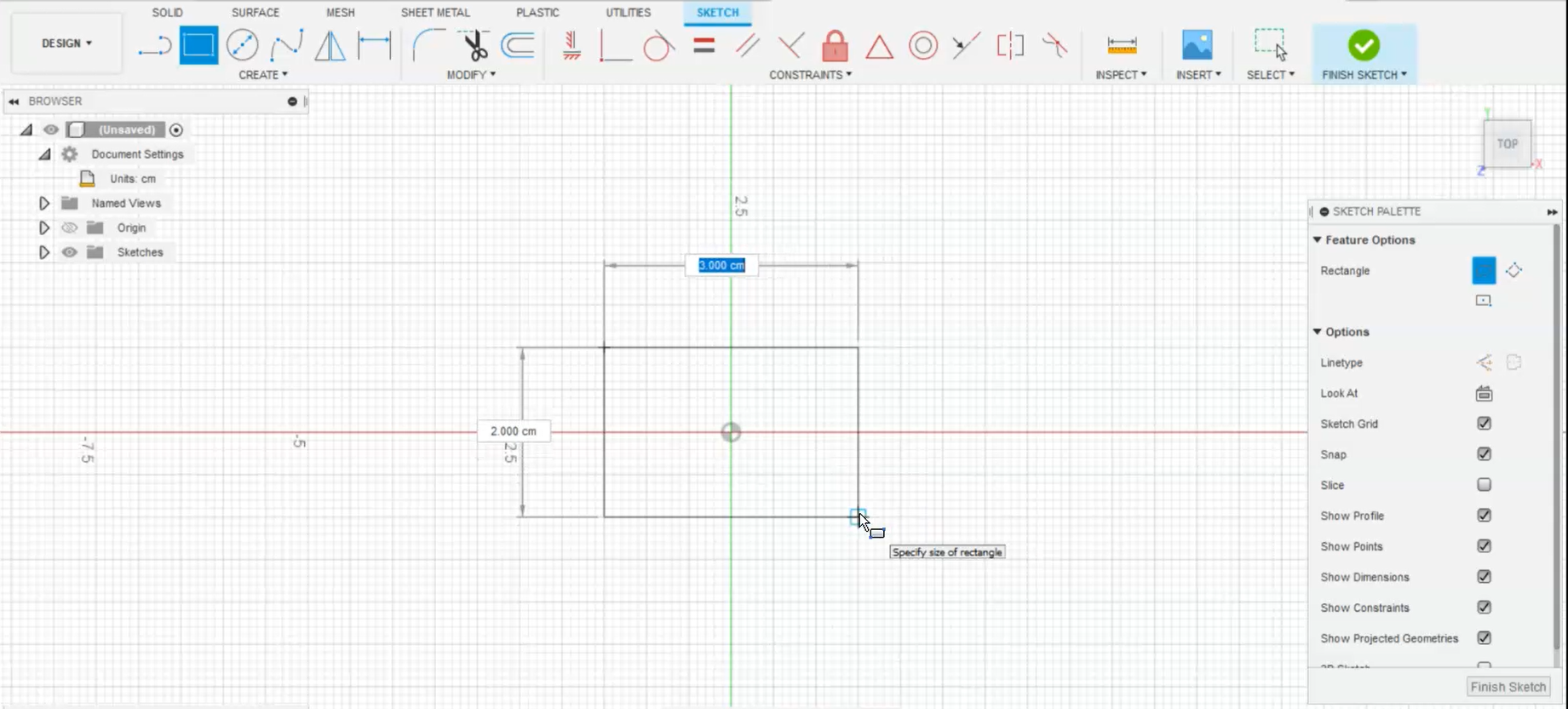Switch to the SHEET METAL tab
This screenshot has height=709, width=1568.
tap(435, 13)
